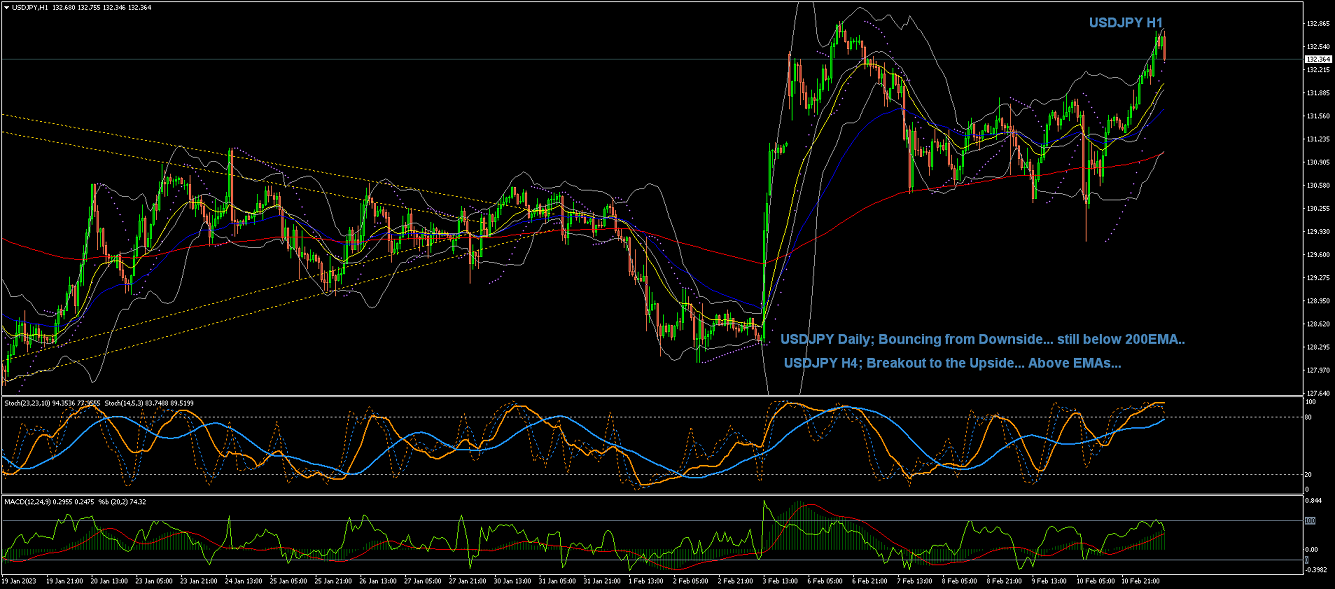
Task: Click the 132.865 value on price scale
Action: pos(1317,23)
